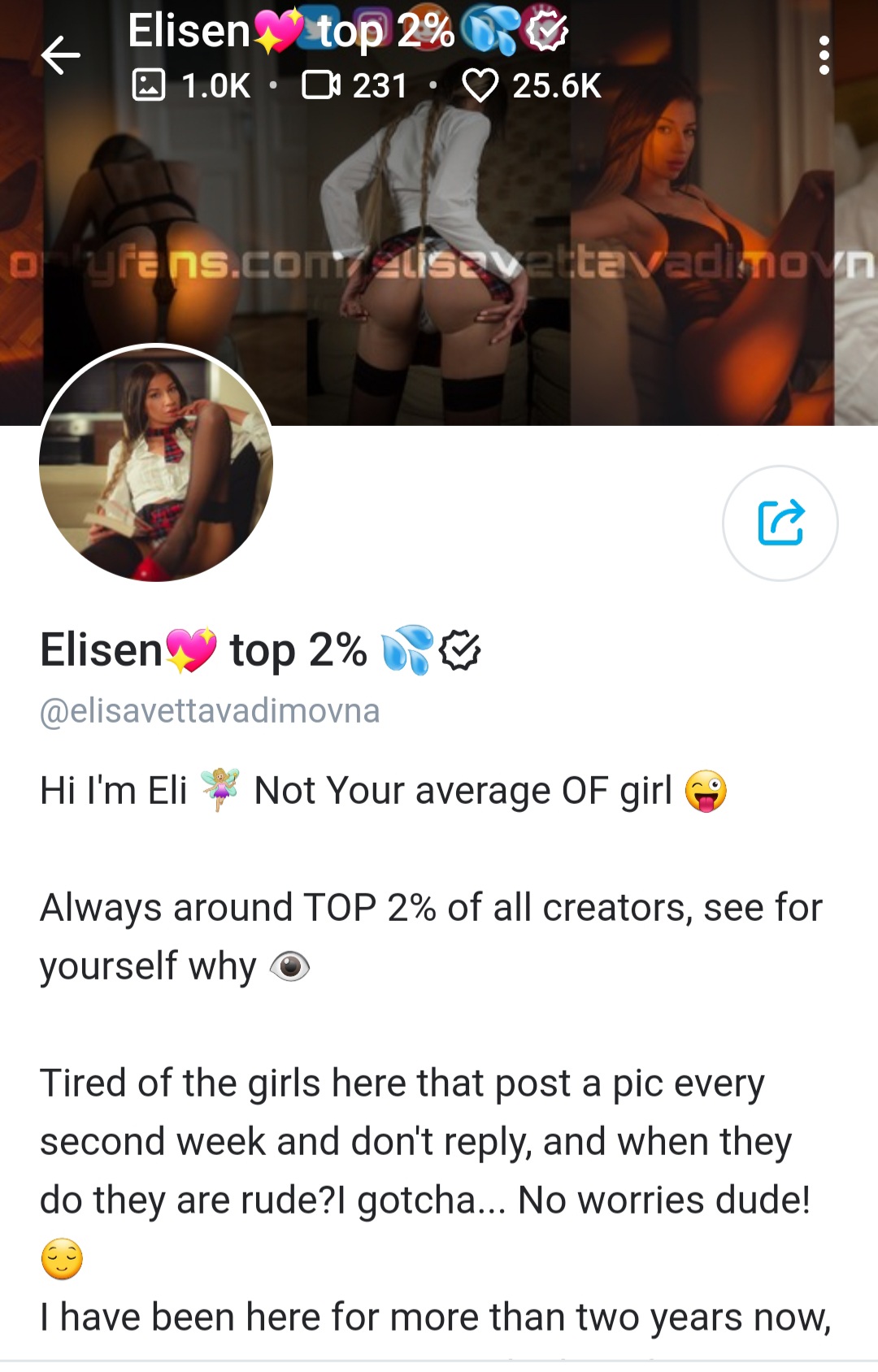The width and height of the screenshot is (878, 1372).
Task: Tap the 'Always around TOP 2%' bio paragraph
Action: pyautogui.click(x=431, y=936)
